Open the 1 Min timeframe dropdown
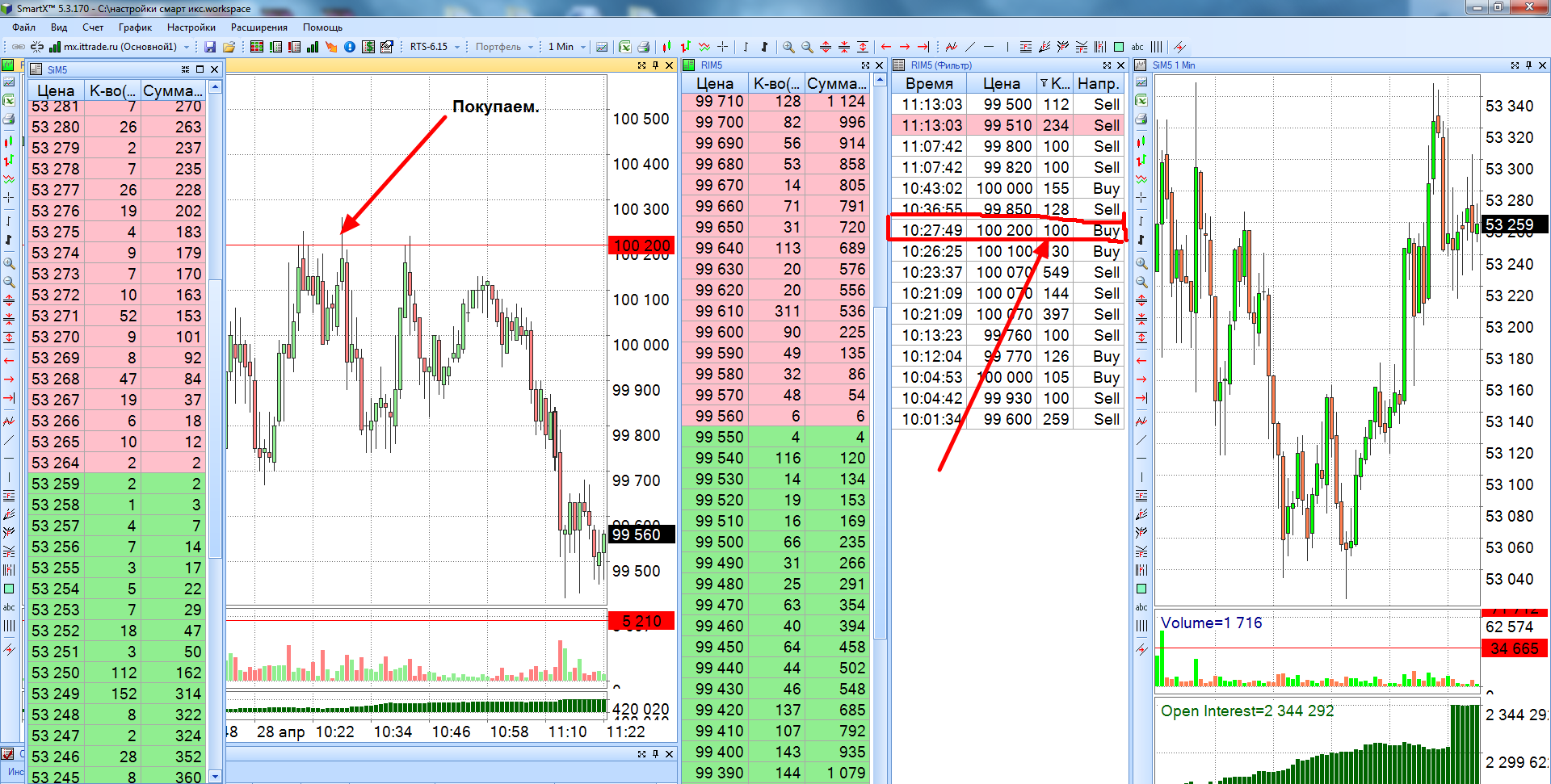 click(582, 47)
